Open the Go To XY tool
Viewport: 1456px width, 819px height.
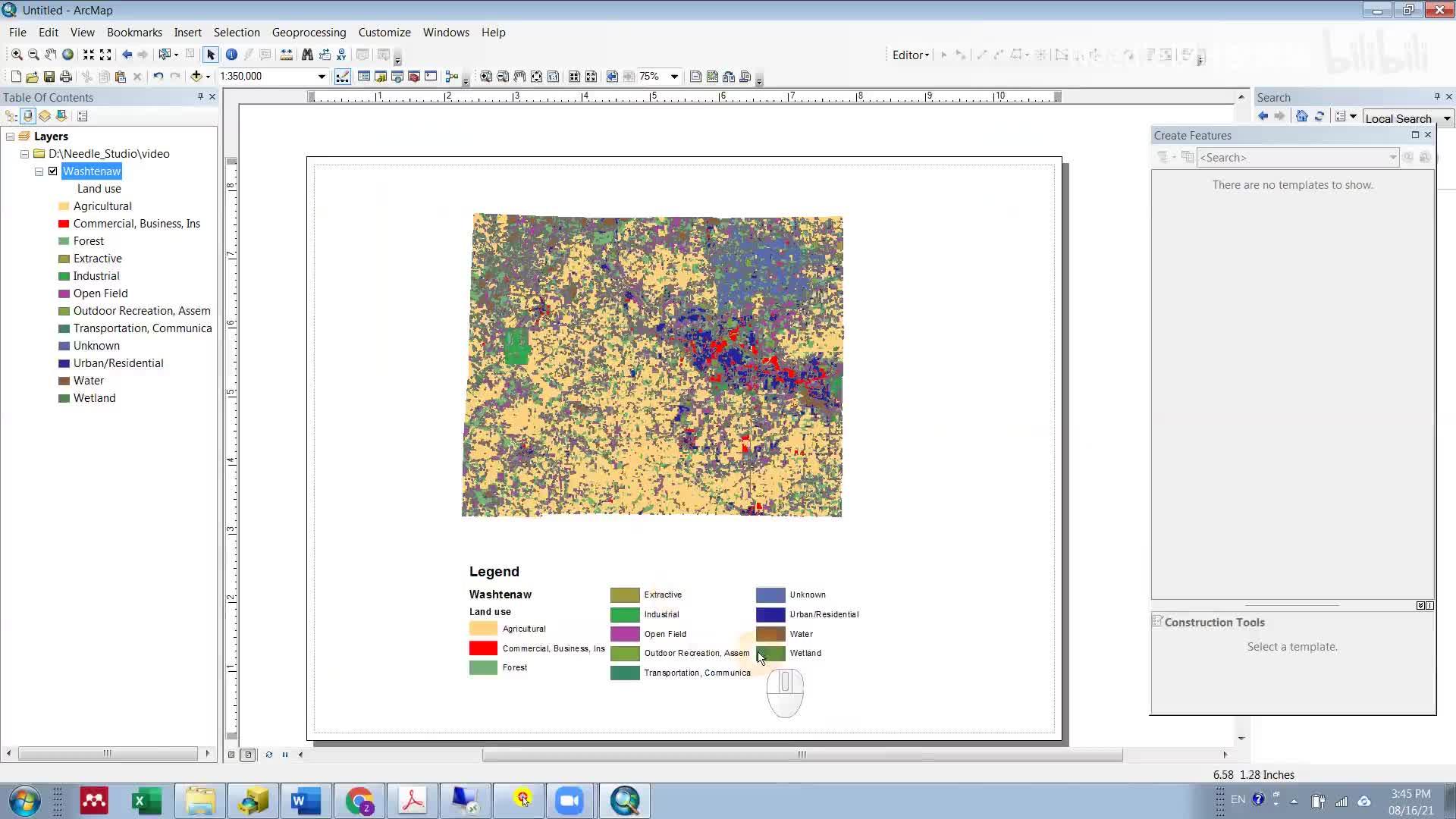[x=341, y=55]
